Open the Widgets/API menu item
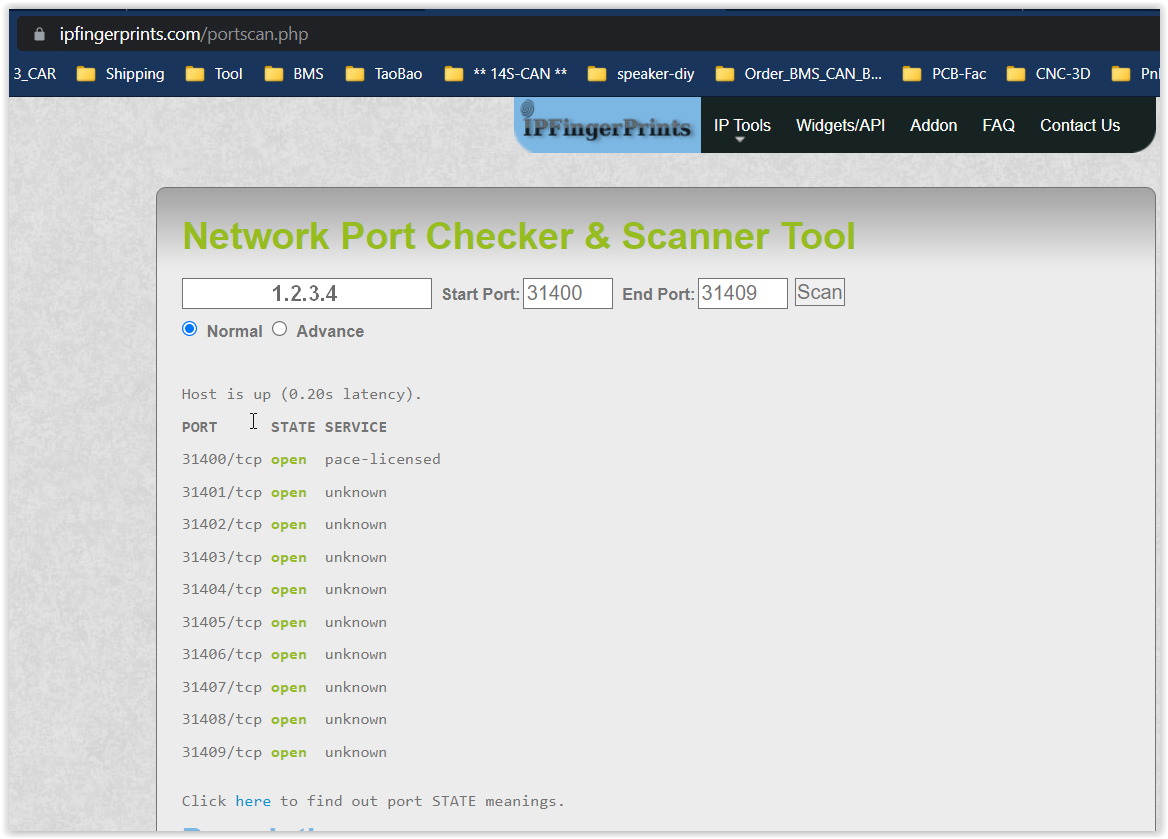Viewport: 1168px width, 839px height. click(840, 125)
